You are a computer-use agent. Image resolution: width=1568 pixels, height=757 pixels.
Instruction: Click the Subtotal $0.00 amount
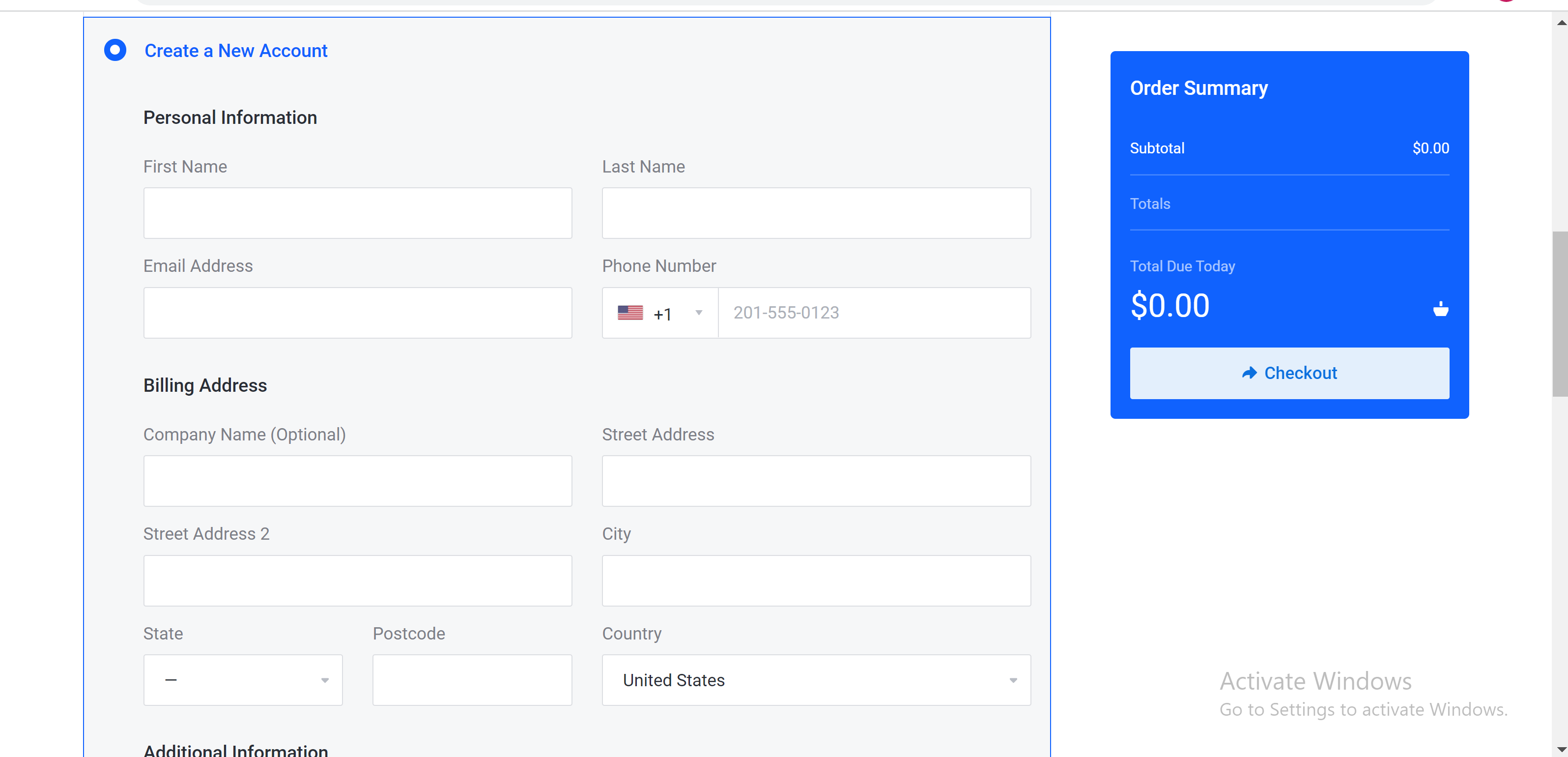(x=1430, y=148)
